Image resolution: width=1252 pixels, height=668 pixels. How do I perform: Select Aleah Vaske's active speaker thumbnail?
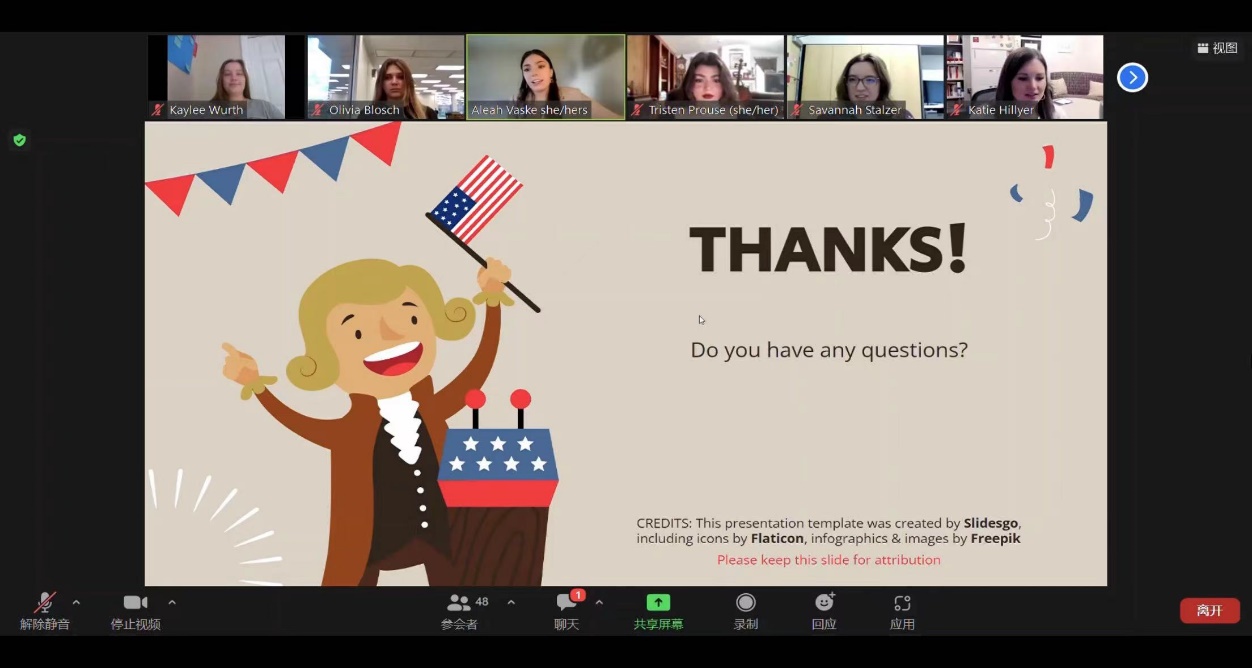click(546, 77)
